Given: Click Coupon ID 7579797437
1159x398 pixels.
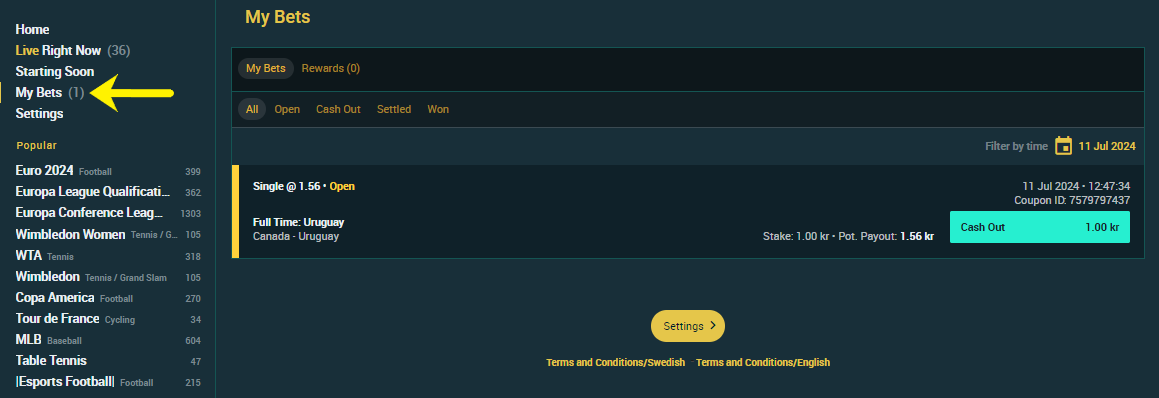Looking at the screenshot, I should click(x=1072, y=200).
